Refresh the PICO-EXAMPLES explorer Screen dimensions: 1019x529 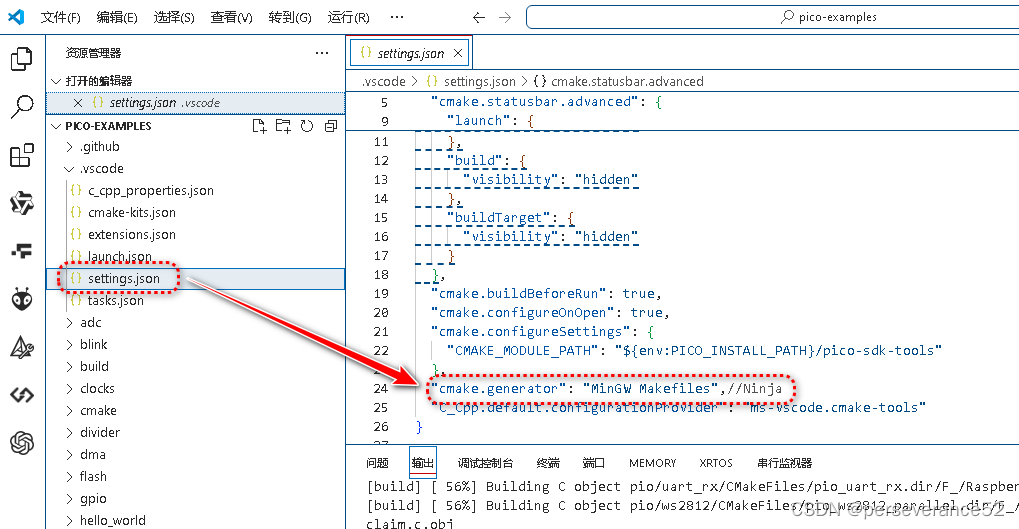coord(307,126)
